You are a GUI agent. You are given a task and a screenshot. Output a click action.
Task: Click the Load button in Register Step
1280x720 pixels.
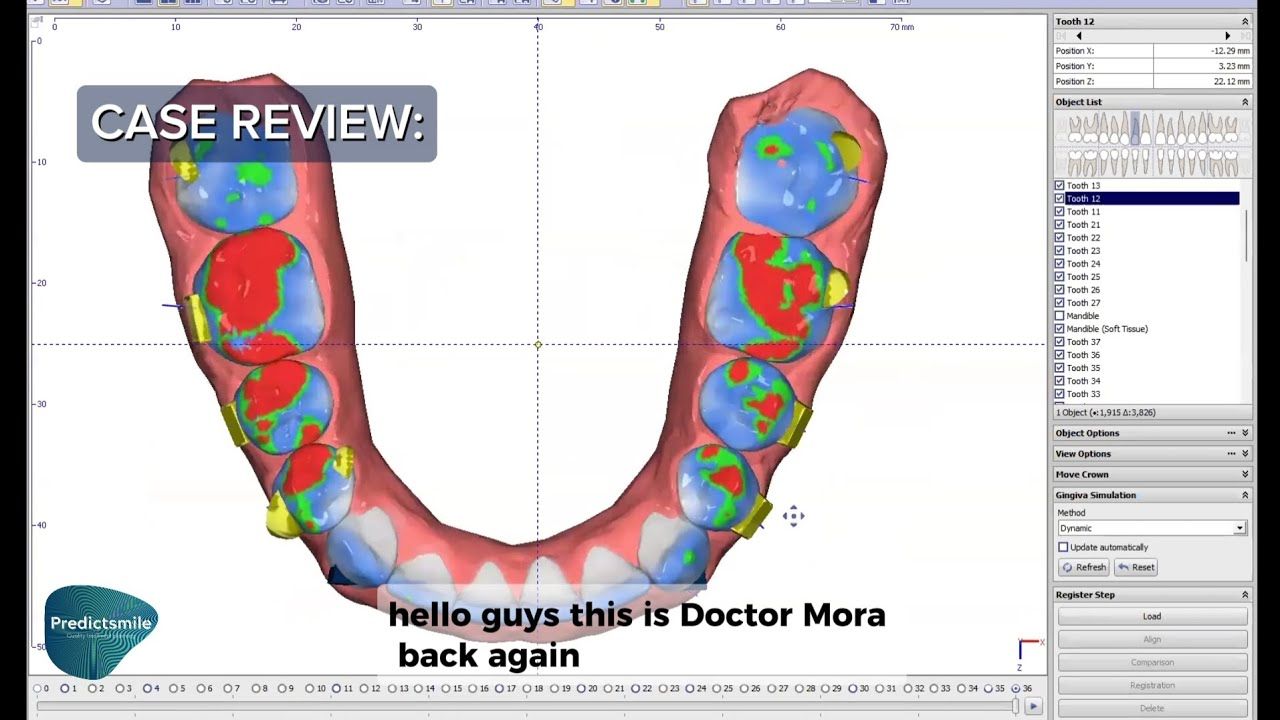point(1152,616)
